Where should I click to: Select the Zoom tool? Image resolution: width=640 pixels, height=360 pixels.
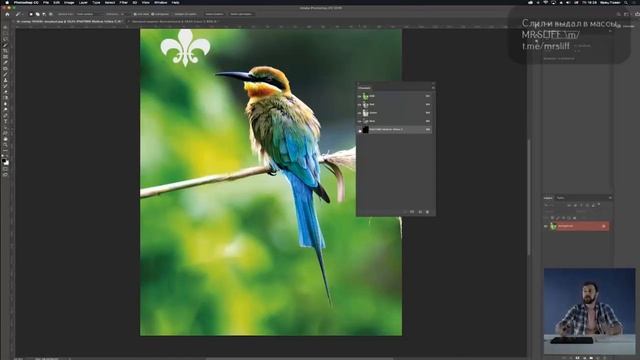(5, 144)
